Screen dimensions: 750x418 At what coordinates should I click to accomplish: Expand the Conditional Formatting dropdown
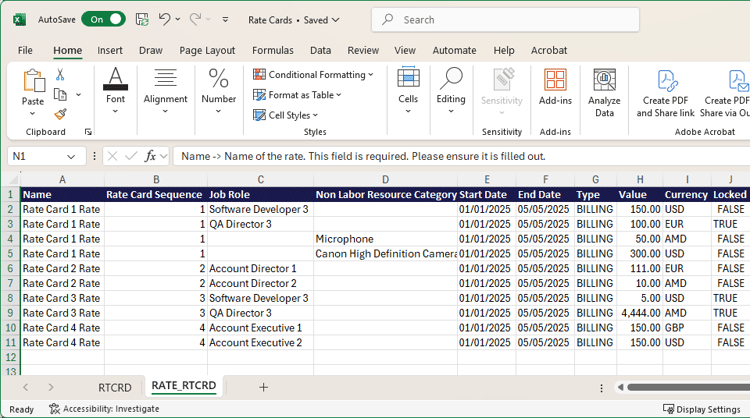[x=313, y=75]
